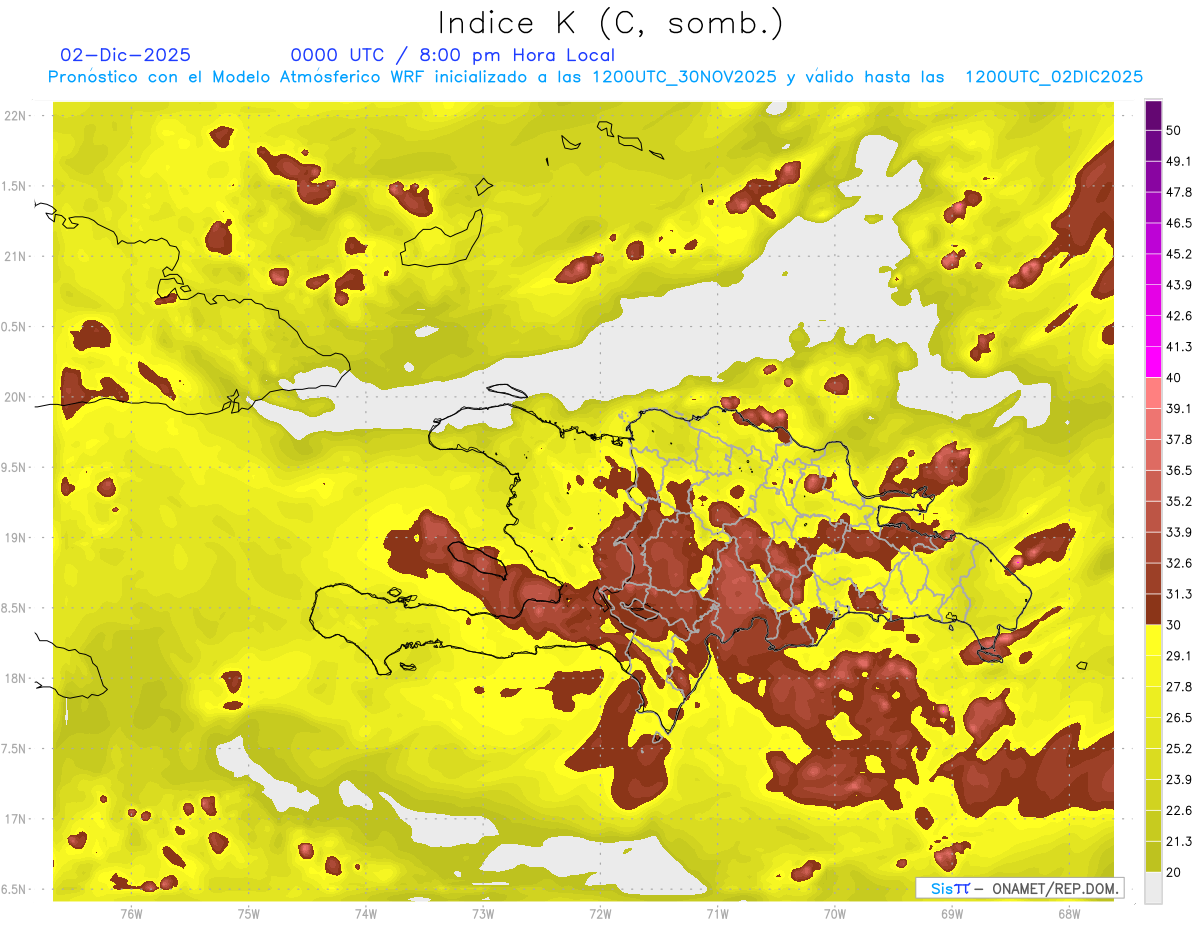The image size is (1200, 927).
Task: Click the dark purple swatch above the 50 label
Action: 1153,115
